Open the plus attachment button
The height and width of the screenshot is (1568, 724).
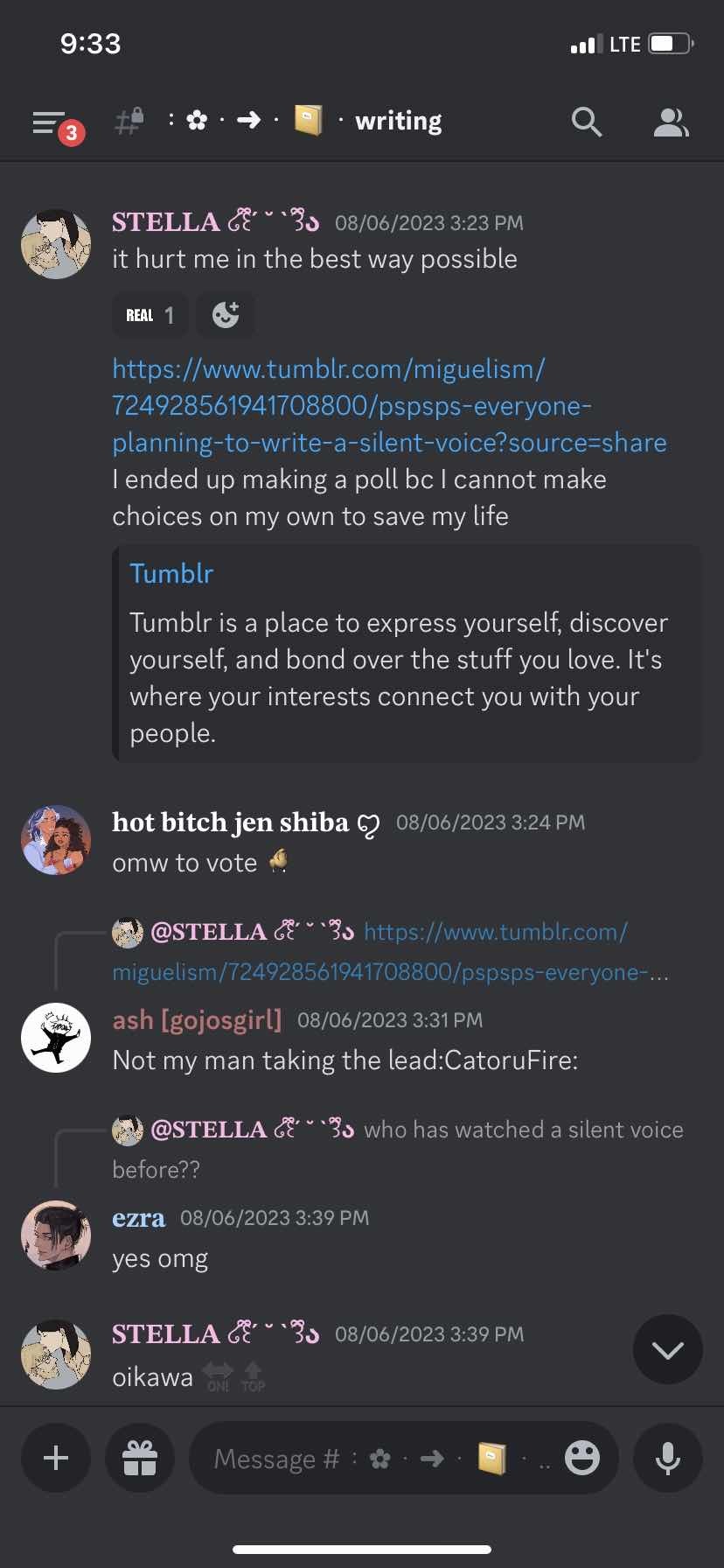pyautogui.click(x=56, y=1458)
